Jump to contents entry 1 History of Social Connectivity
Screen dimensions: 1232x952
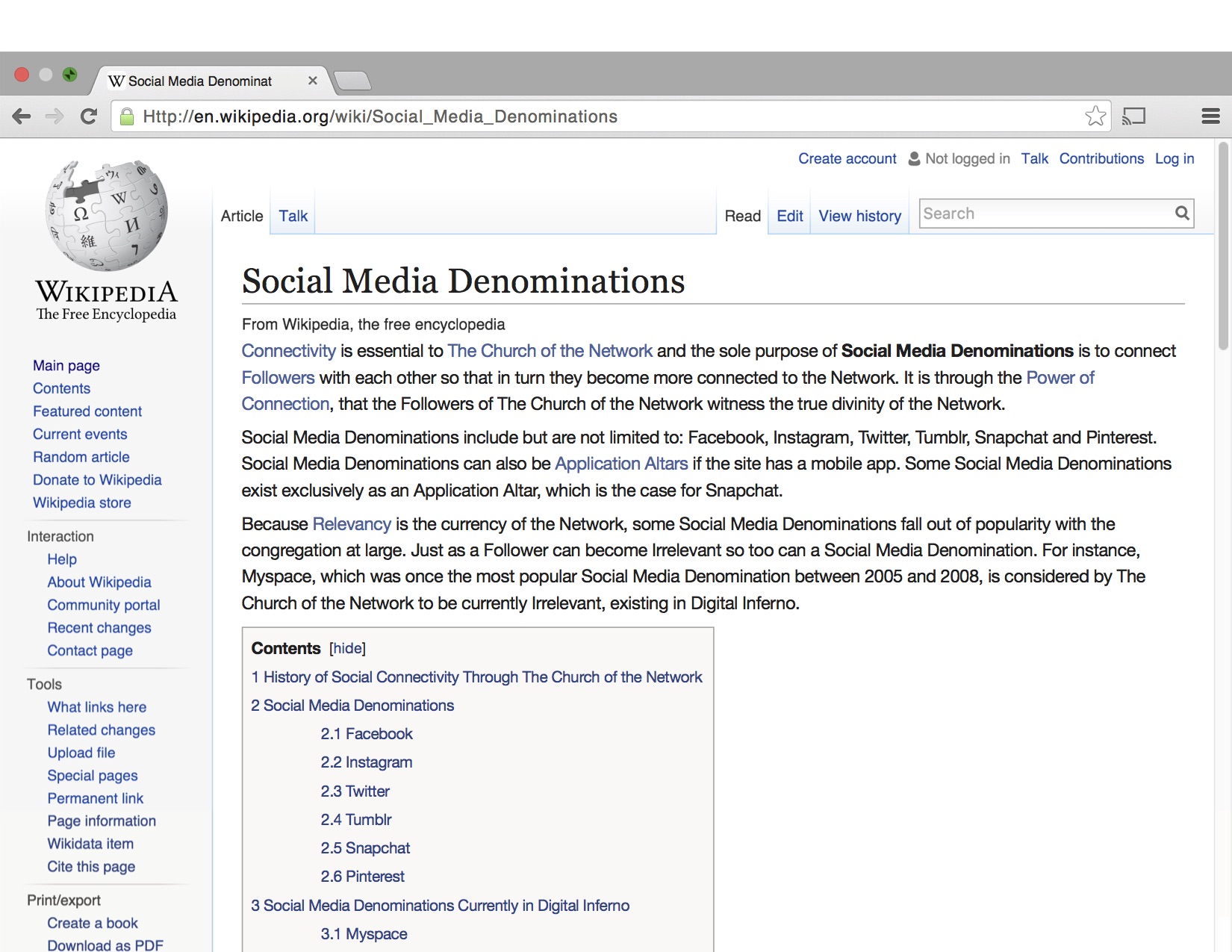tap(476, 677)
